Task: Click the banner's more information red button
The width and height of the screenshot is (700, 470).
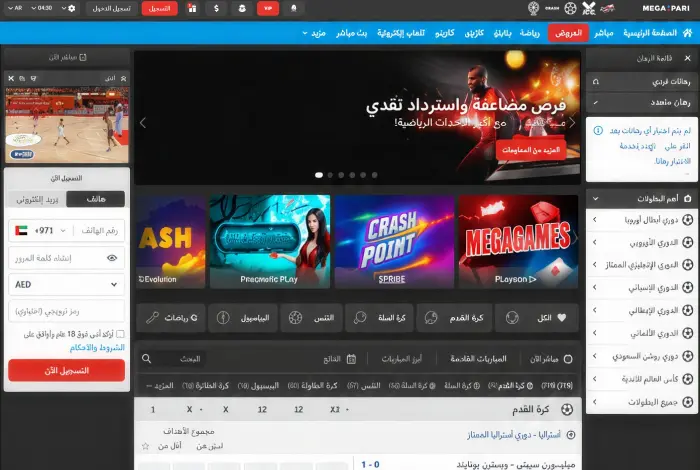Action: click(x=531, y=150)
